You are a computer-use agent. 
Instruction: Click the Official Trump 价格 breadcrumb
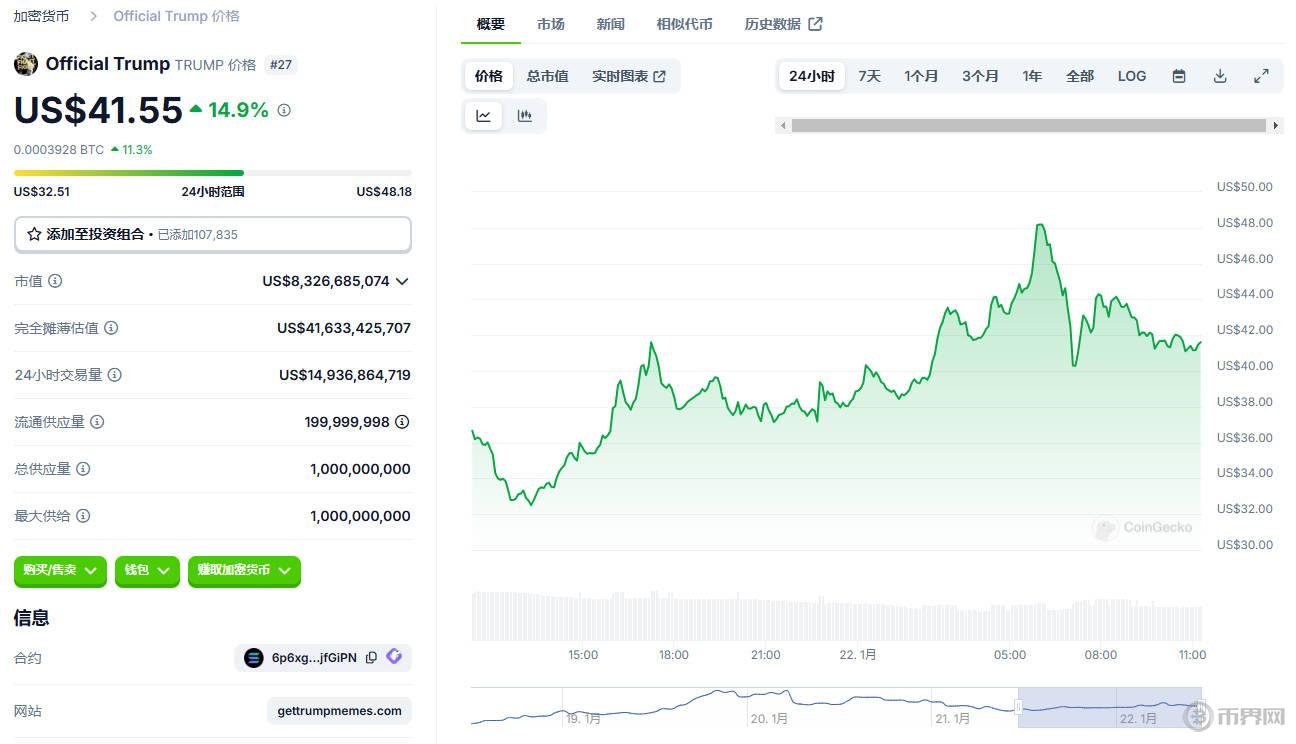(x=176, y=16)
